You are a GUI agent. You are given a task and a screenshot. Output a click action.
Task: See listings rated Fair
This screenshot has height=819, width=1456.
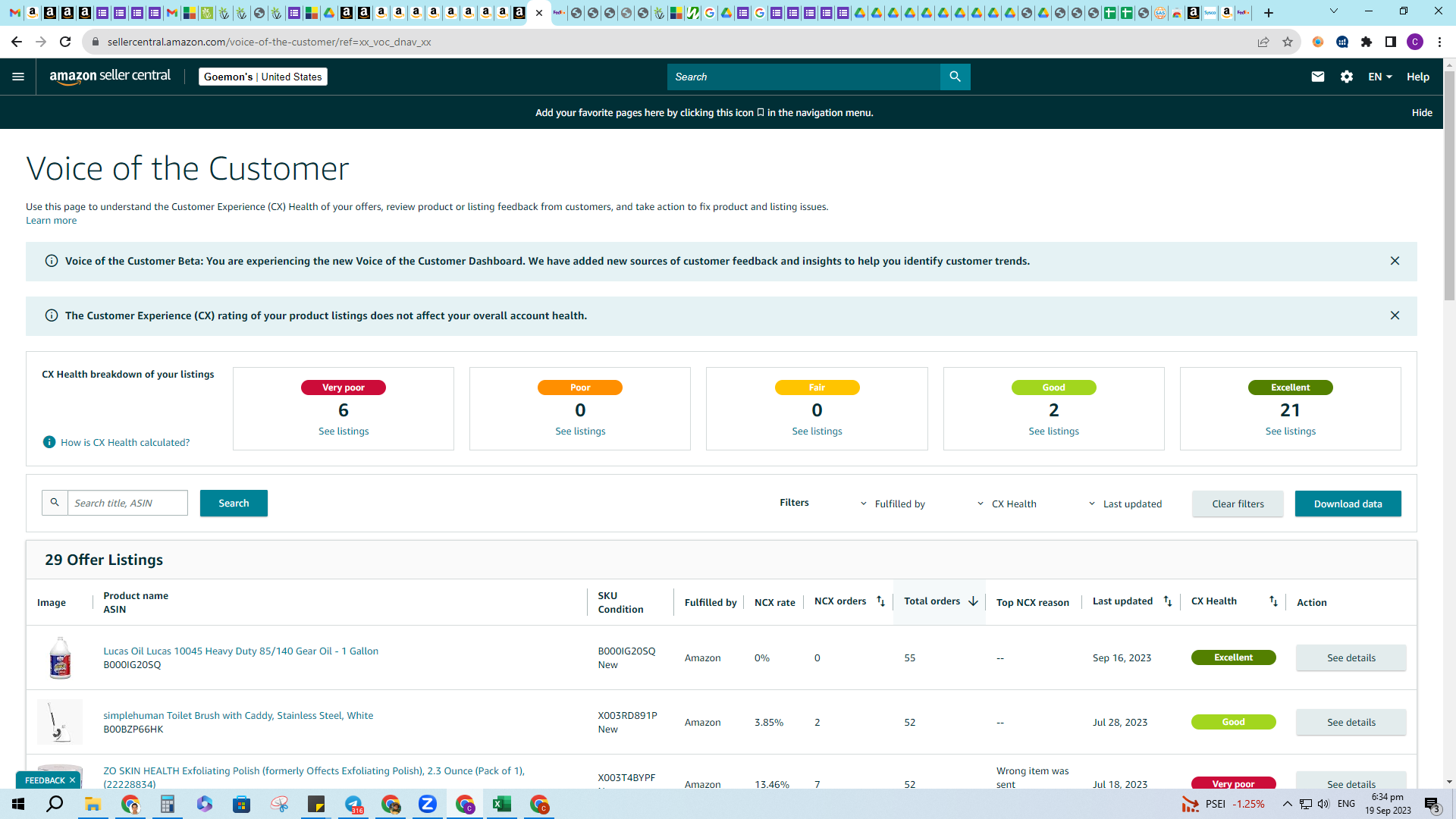[x=817, y=431]
